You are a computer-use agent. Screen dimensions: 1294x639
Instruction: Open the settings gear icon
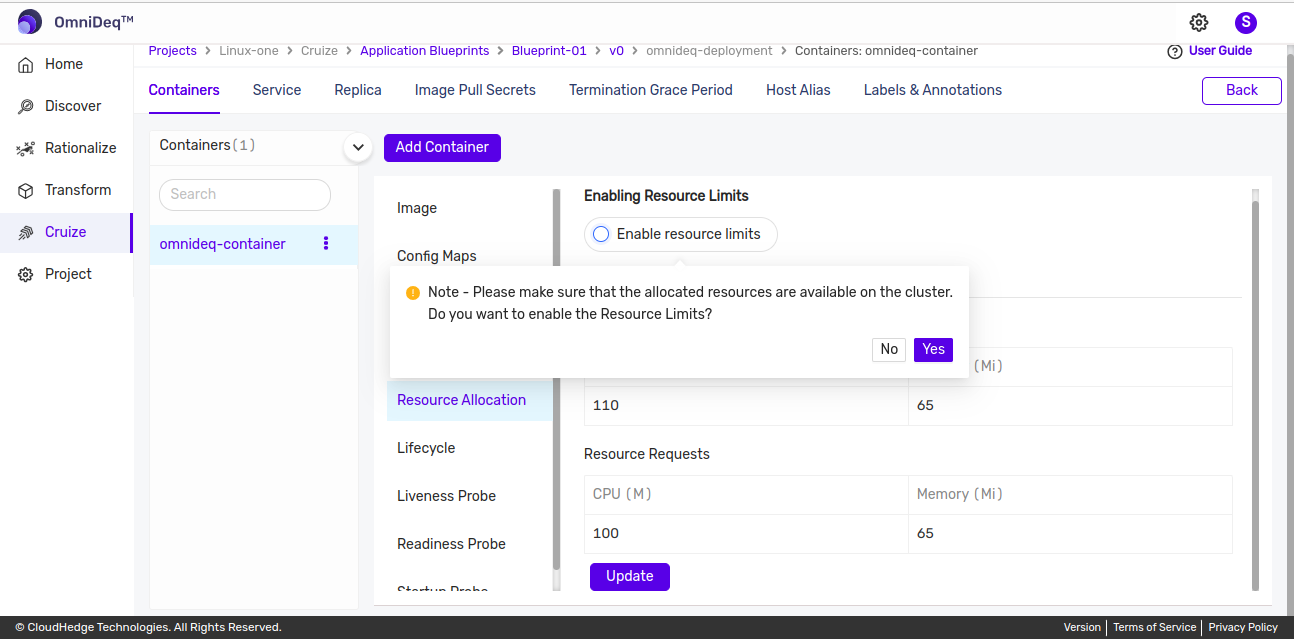click(x=1199, y=22)
